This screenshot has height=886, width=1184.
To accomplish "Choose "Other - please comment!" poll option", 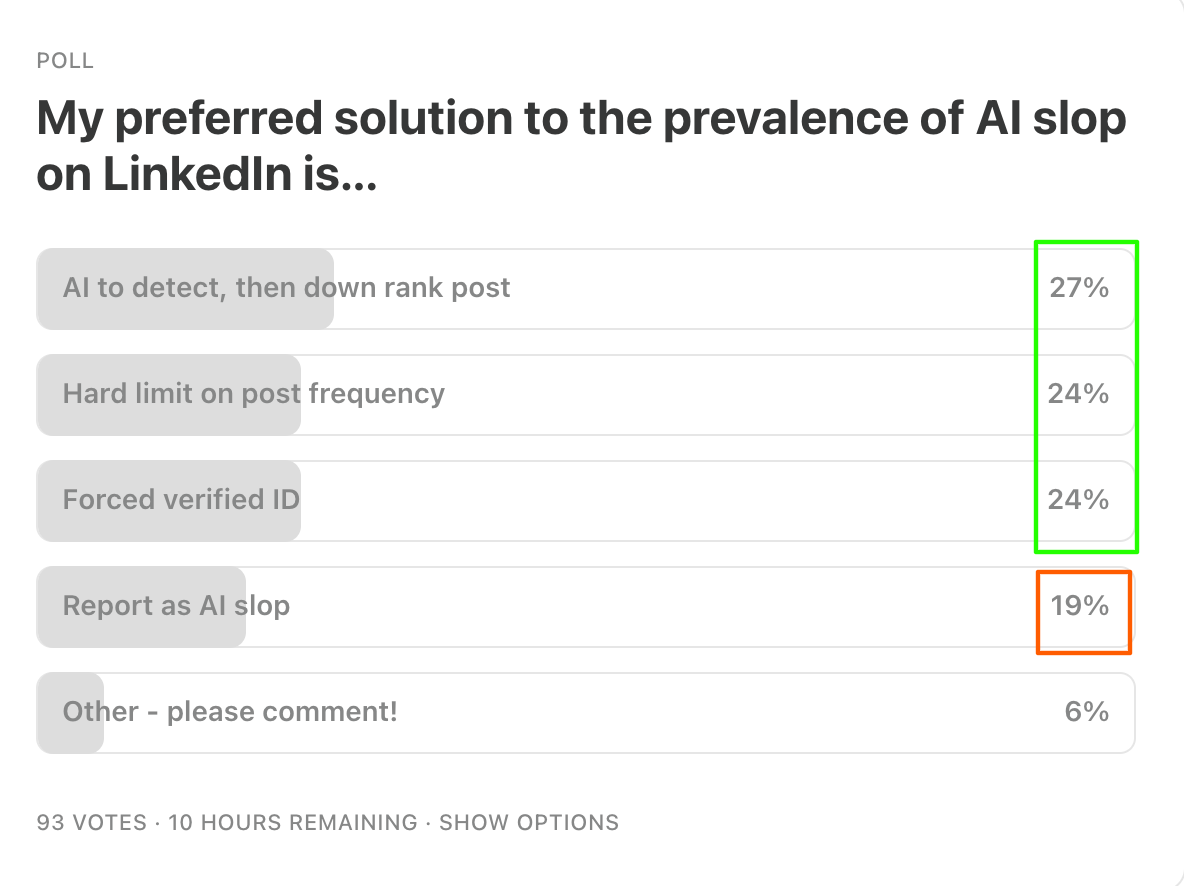I will pyautogui.click(x=585, y=712).
